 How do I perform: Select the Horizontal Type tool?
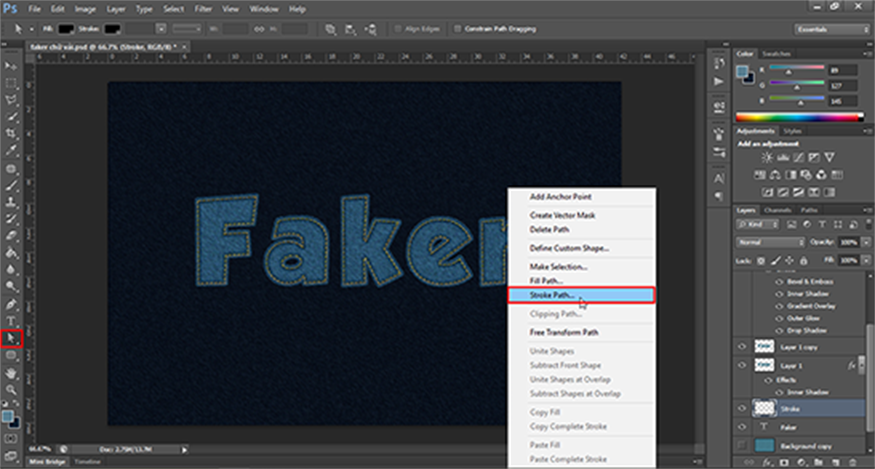click(12, 321)
